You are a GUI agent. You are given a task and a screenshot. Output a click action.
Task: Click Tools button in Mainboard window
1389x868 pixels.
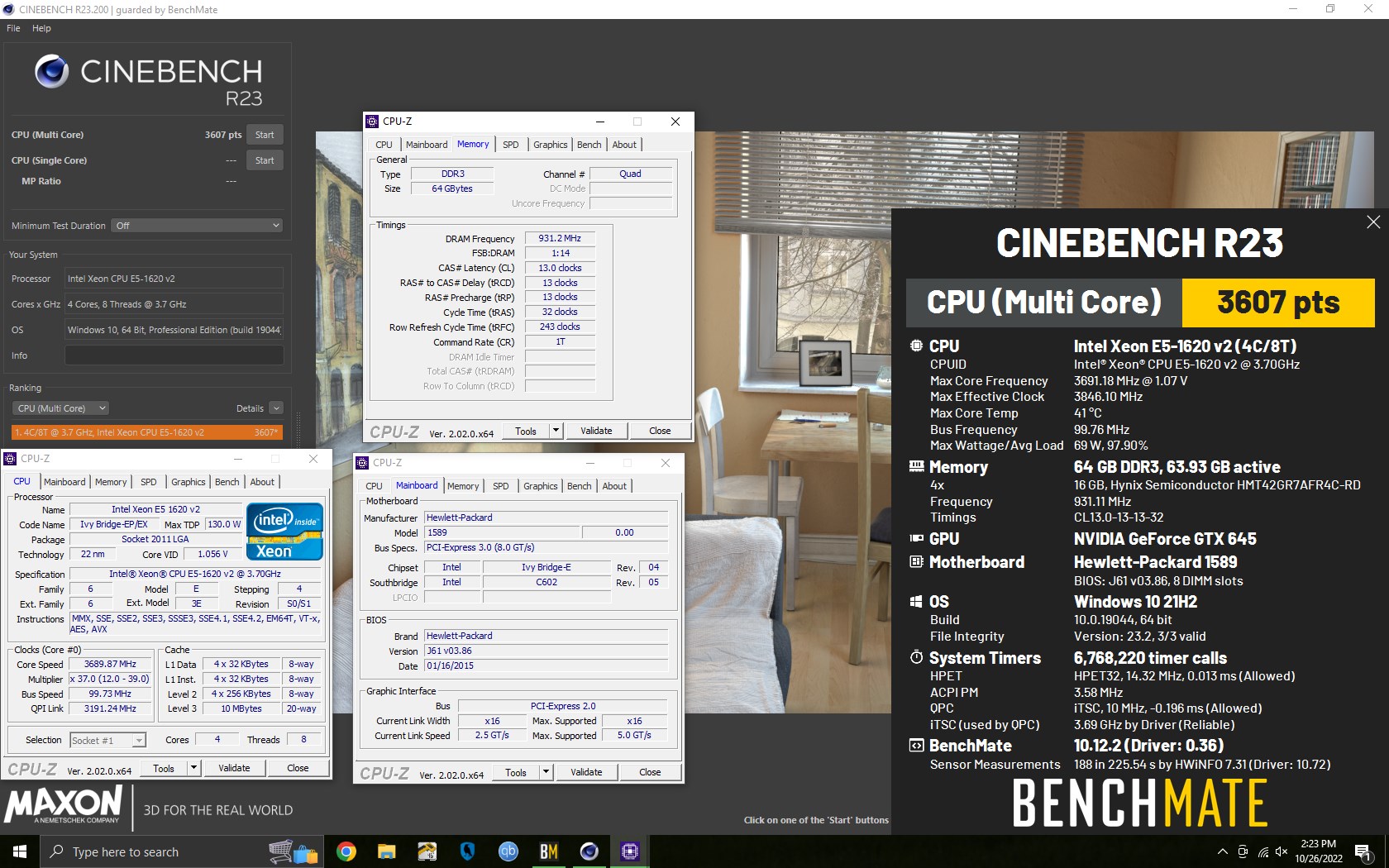tap(516, 772)
